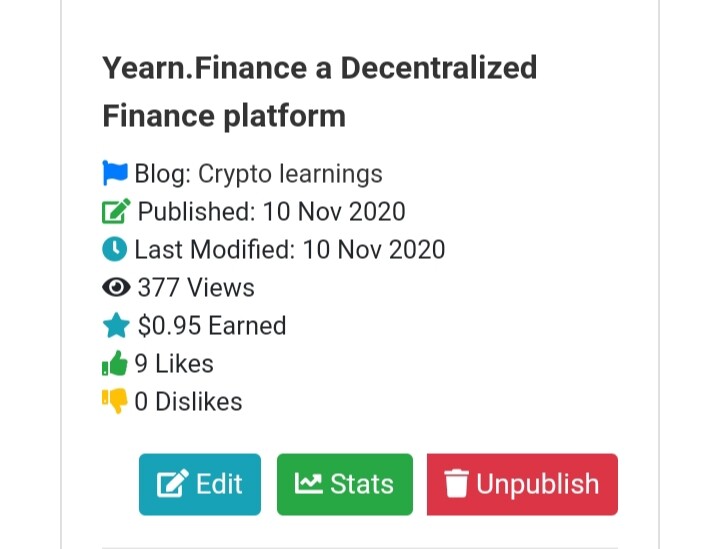
Task: Click the green thumbs-up likes icon
Action: [x=114, y=363]
